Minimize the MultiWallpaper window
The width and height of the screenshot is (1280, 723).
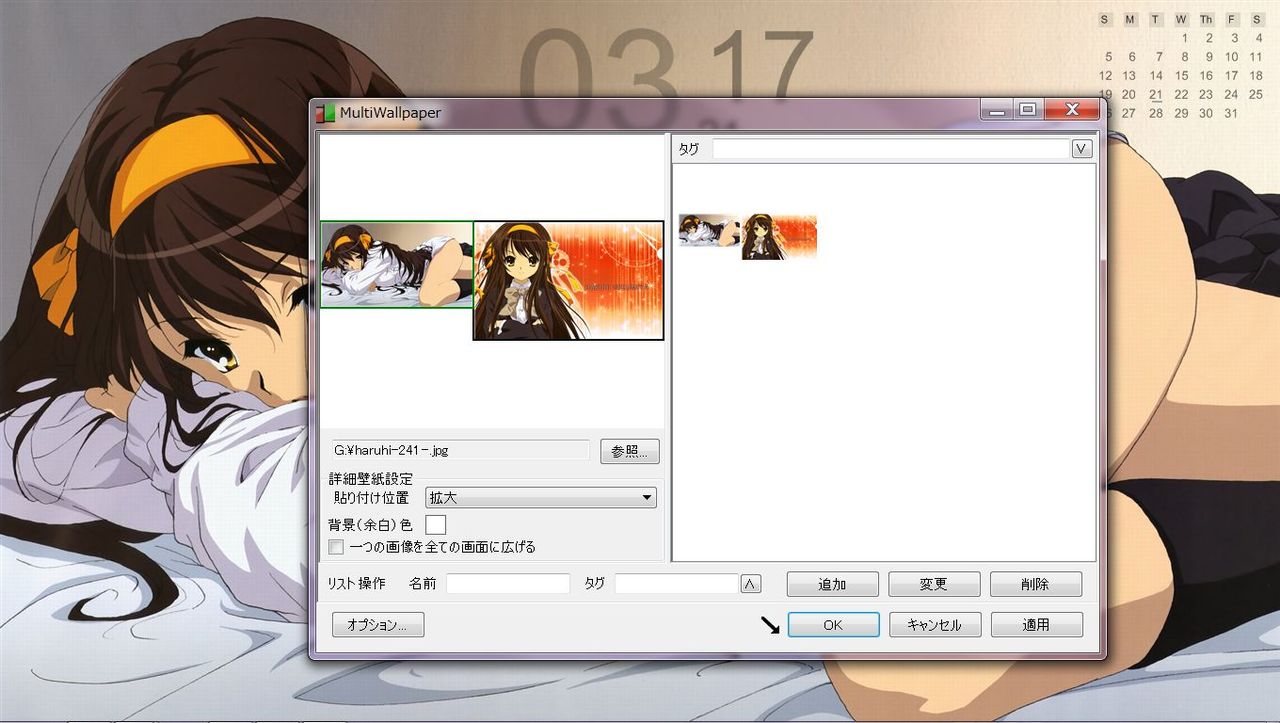pyautogui.click(x=996, y=109)
